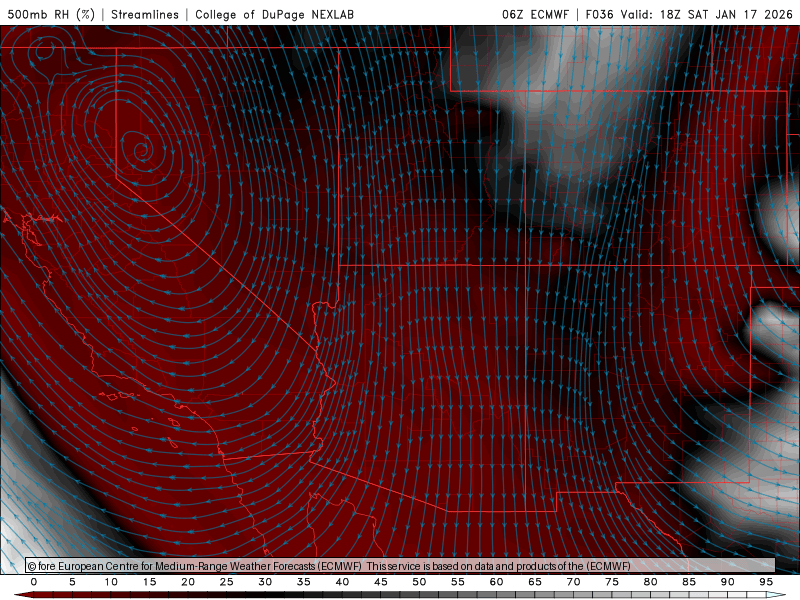The height and width of the screenshot is (600, 800).
Task: Select the '5' colorbar scale label
Action: tap(72, 582)
